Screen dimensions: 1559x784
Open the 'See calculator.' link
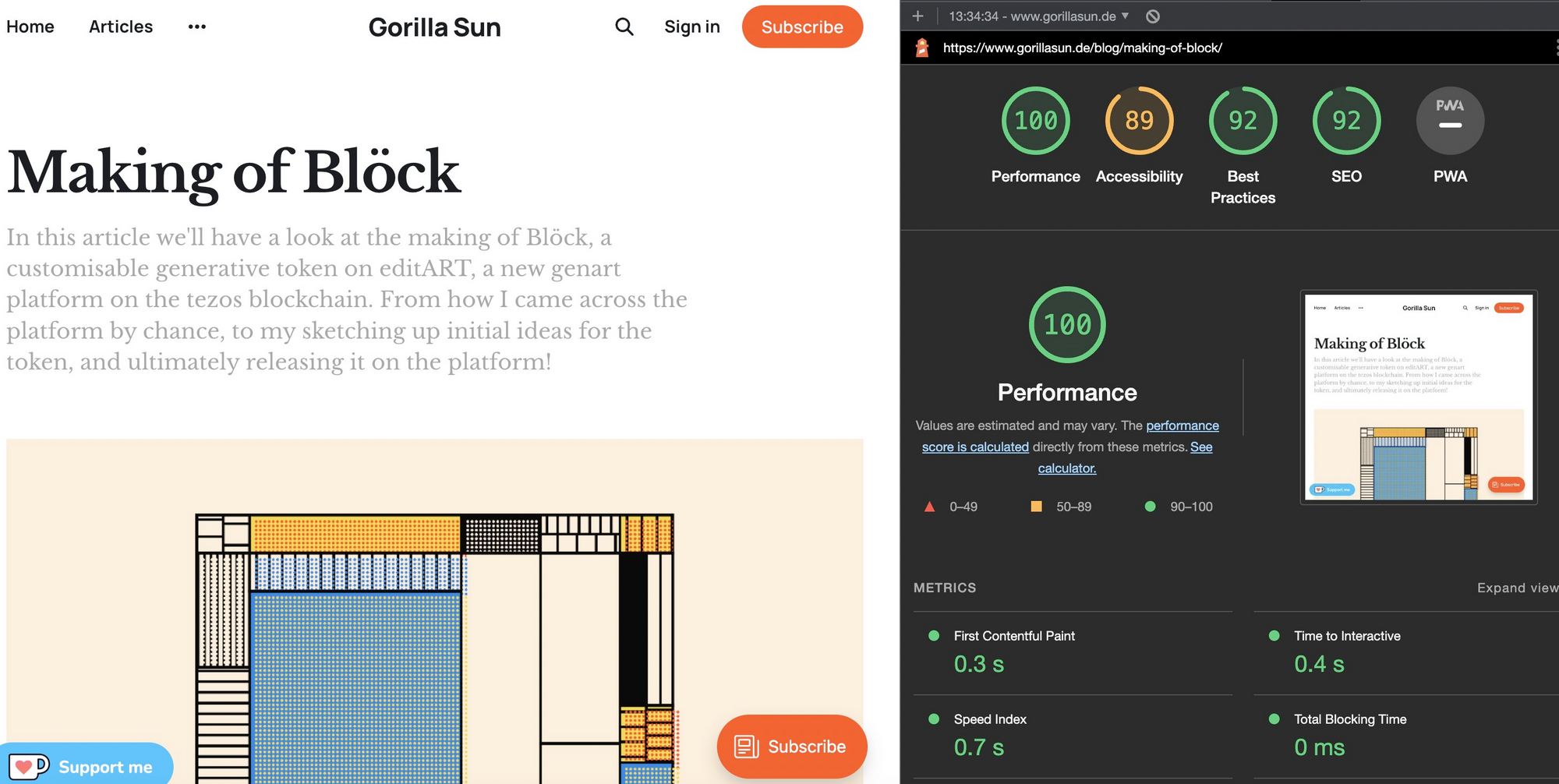[x=1125, y=457]
